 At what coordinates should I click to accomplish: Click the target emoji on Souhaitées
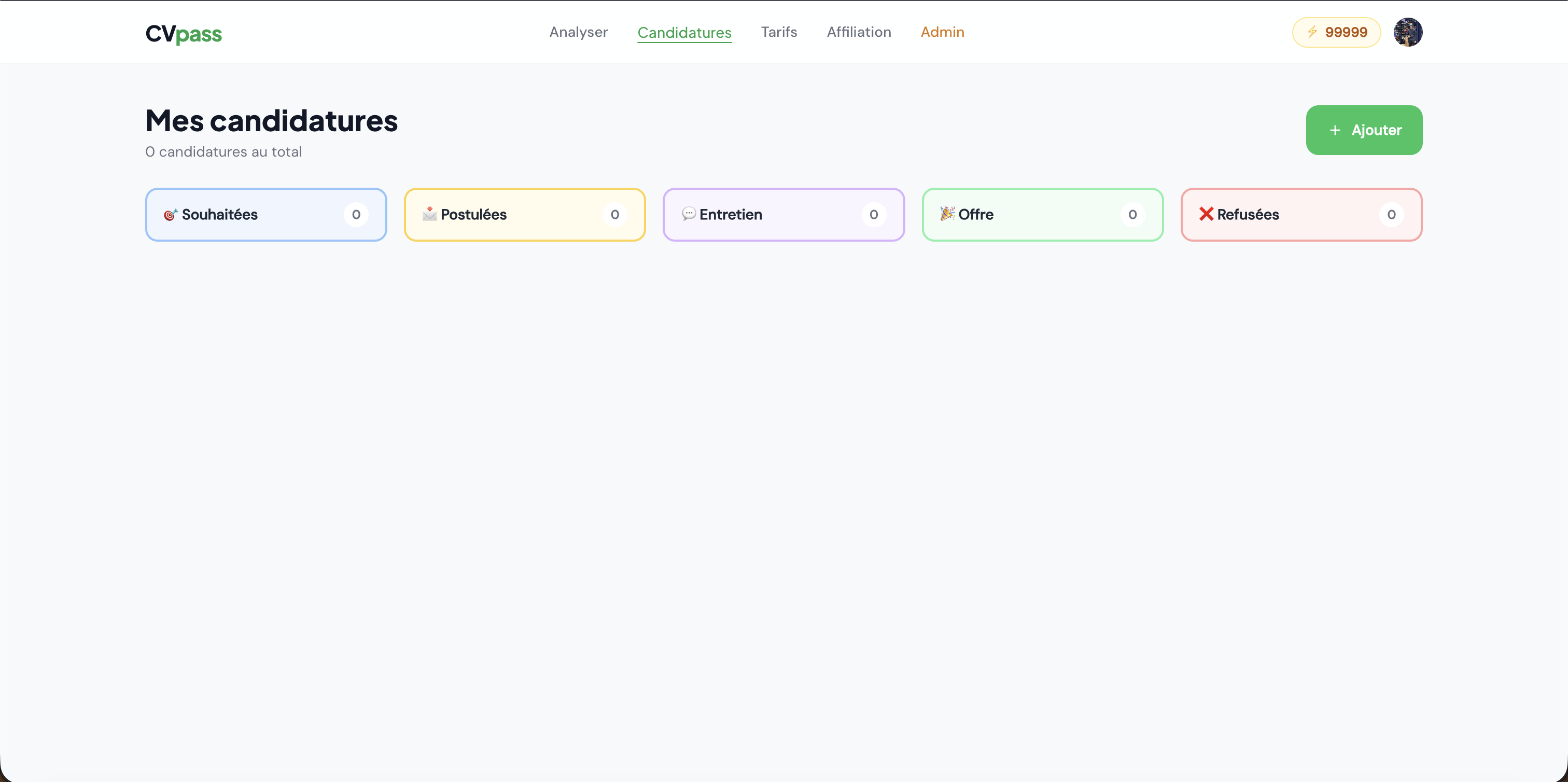click(170, 214)
